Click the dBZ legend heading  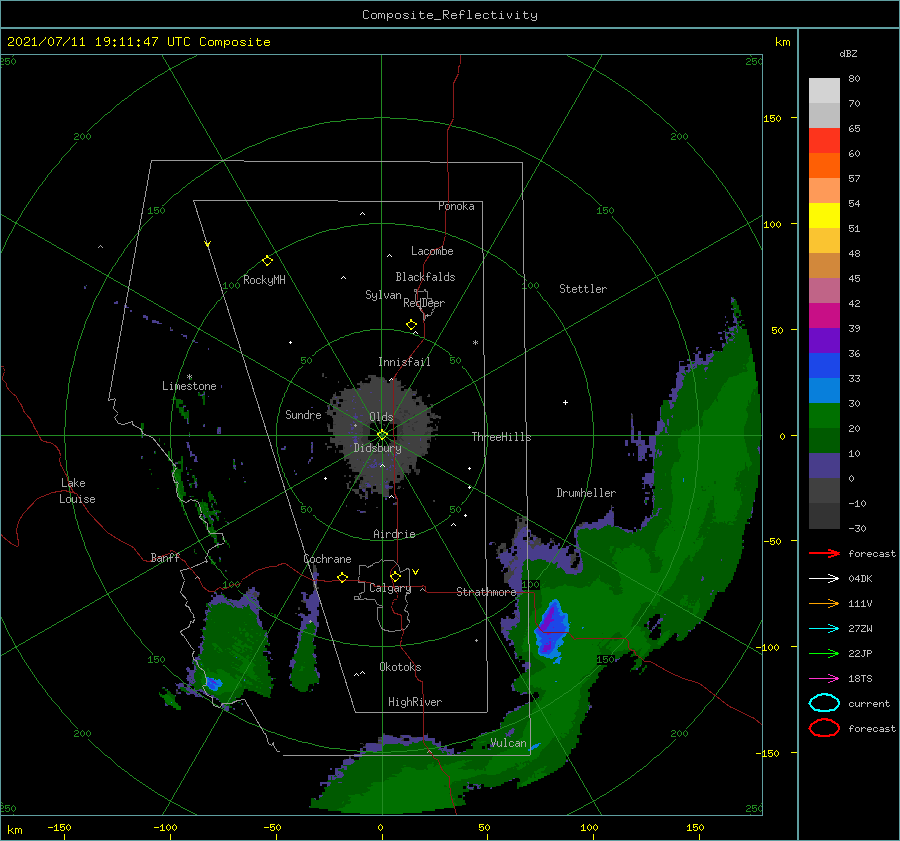pos(848,53)
